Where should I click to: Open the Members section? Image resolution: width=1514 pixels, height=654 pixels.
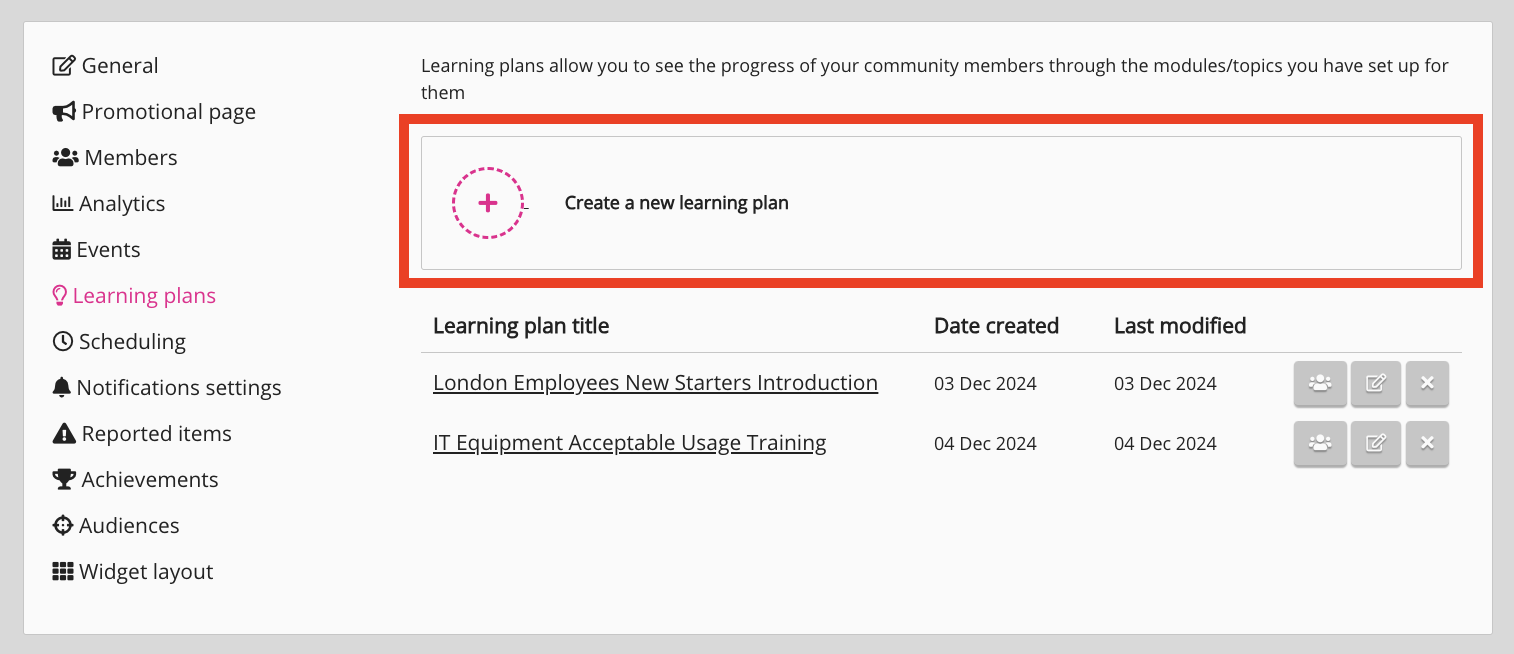pos(130,158)
